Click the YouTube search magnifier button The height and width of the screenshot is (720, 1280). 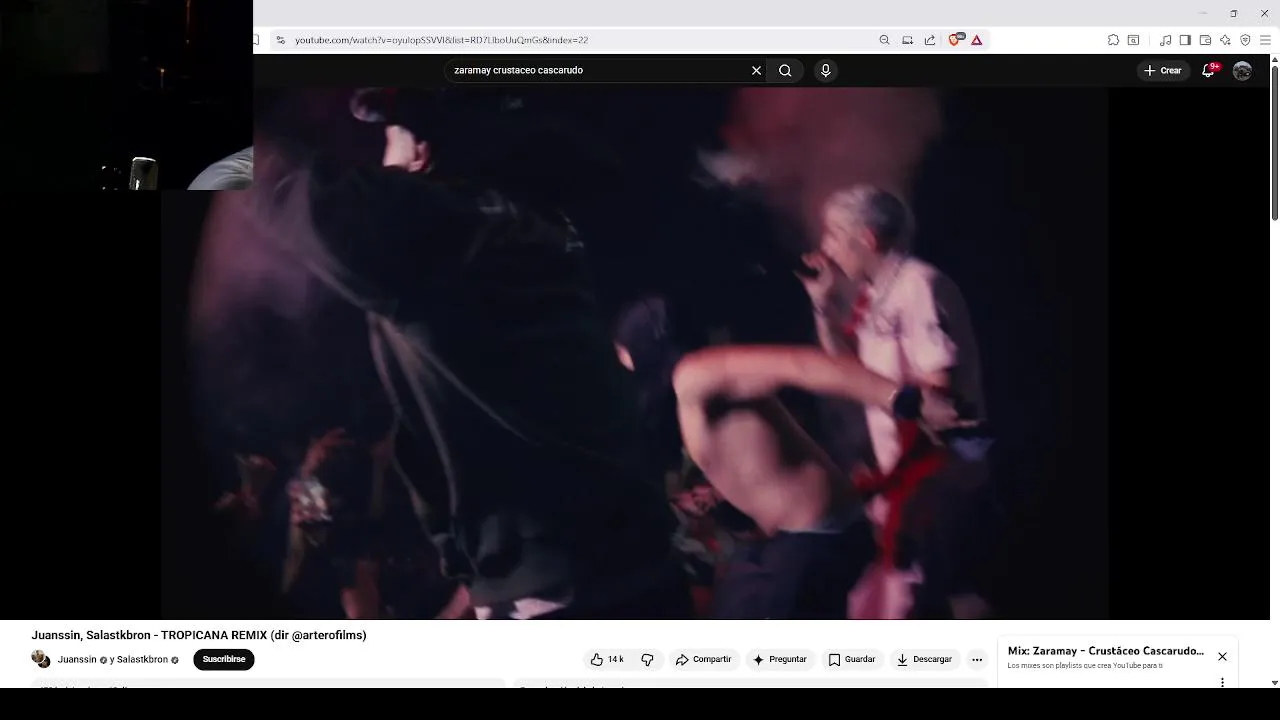[785, 70]
